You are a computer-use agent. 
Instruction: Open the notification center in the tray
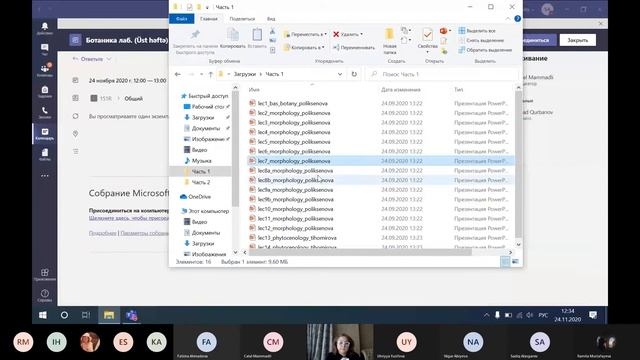[593, 315]
